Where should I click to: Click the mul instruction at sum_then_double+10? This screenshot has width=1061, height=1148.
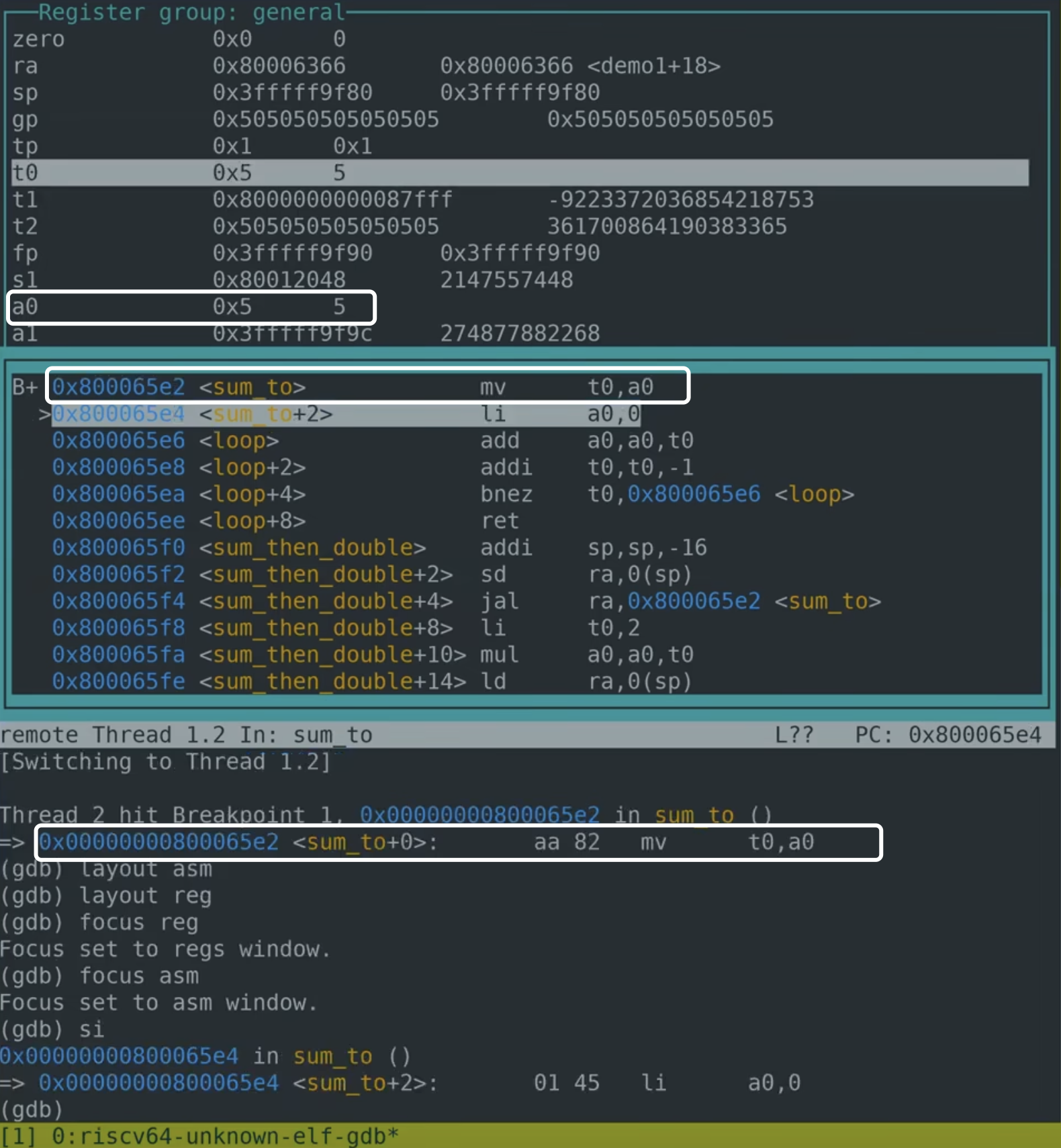tap(373, 655)
